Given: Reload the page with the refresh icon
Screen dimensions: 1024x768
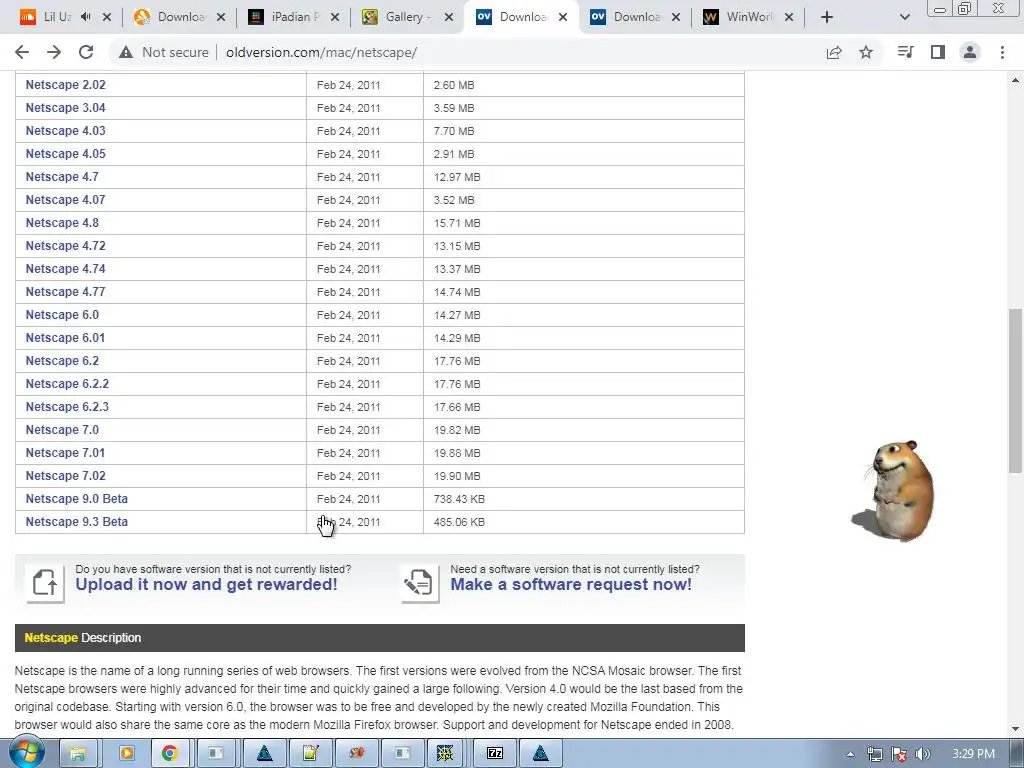Looking at the screenshot, I should pyautogui.click(x=86, y=52).
